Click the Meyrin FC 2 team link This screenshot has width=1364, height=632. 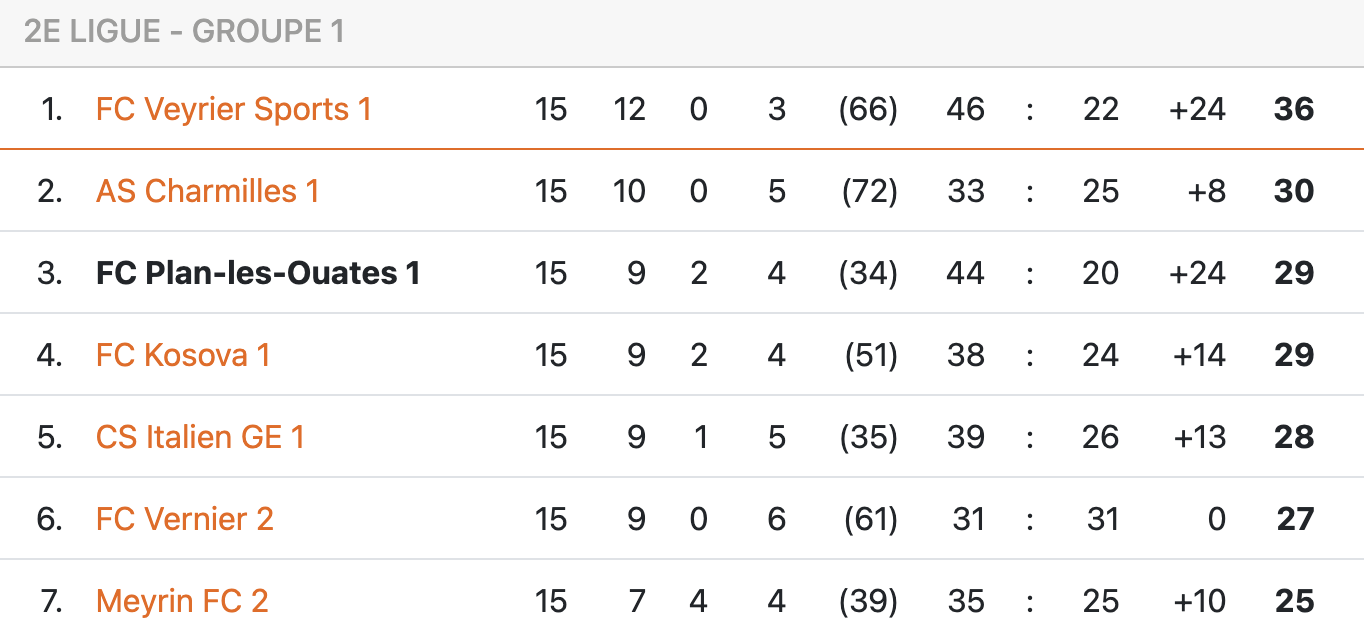coord(182,601)
